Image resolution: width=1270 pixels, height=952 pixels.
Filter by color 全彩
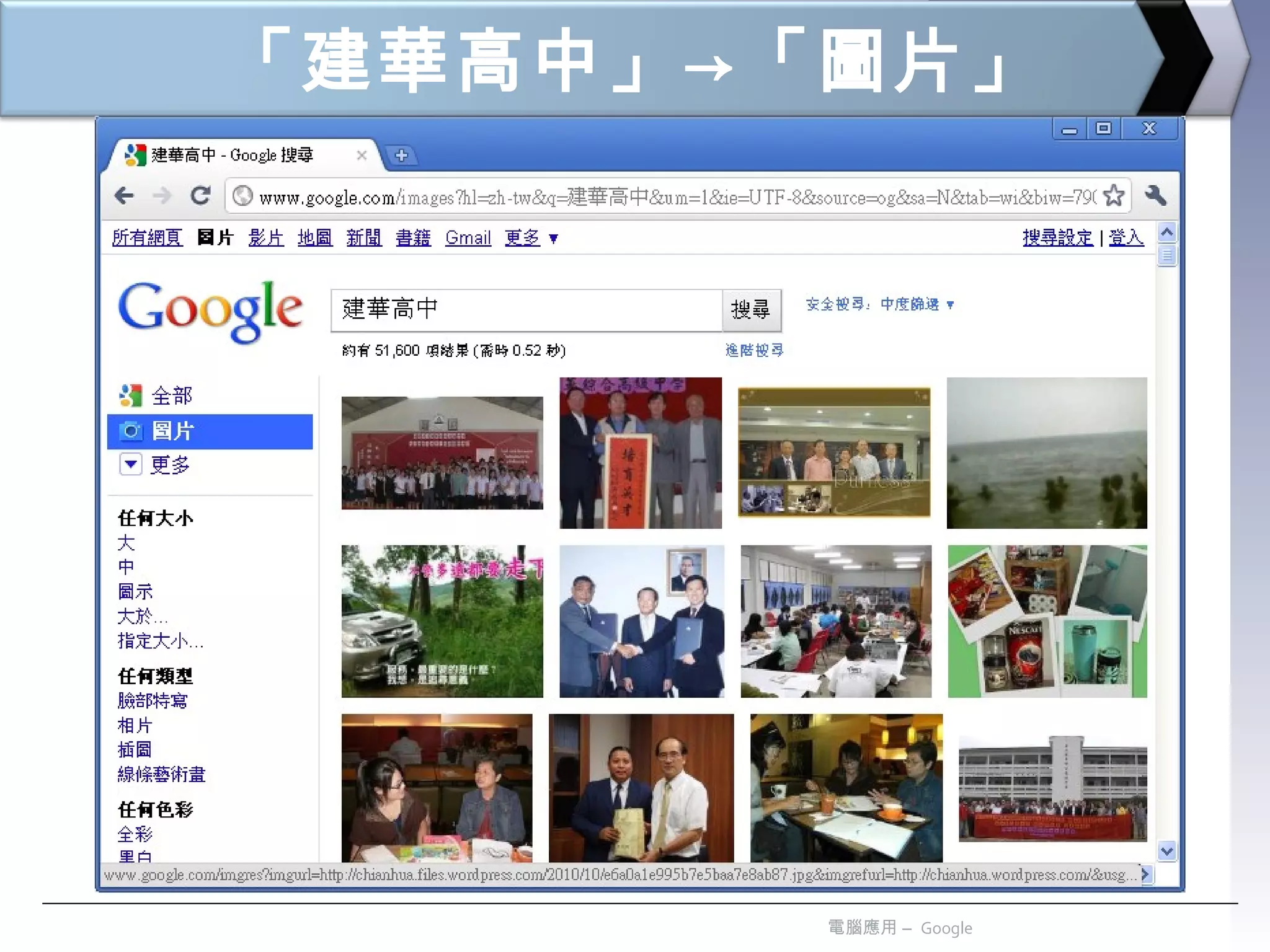(135, 834)
